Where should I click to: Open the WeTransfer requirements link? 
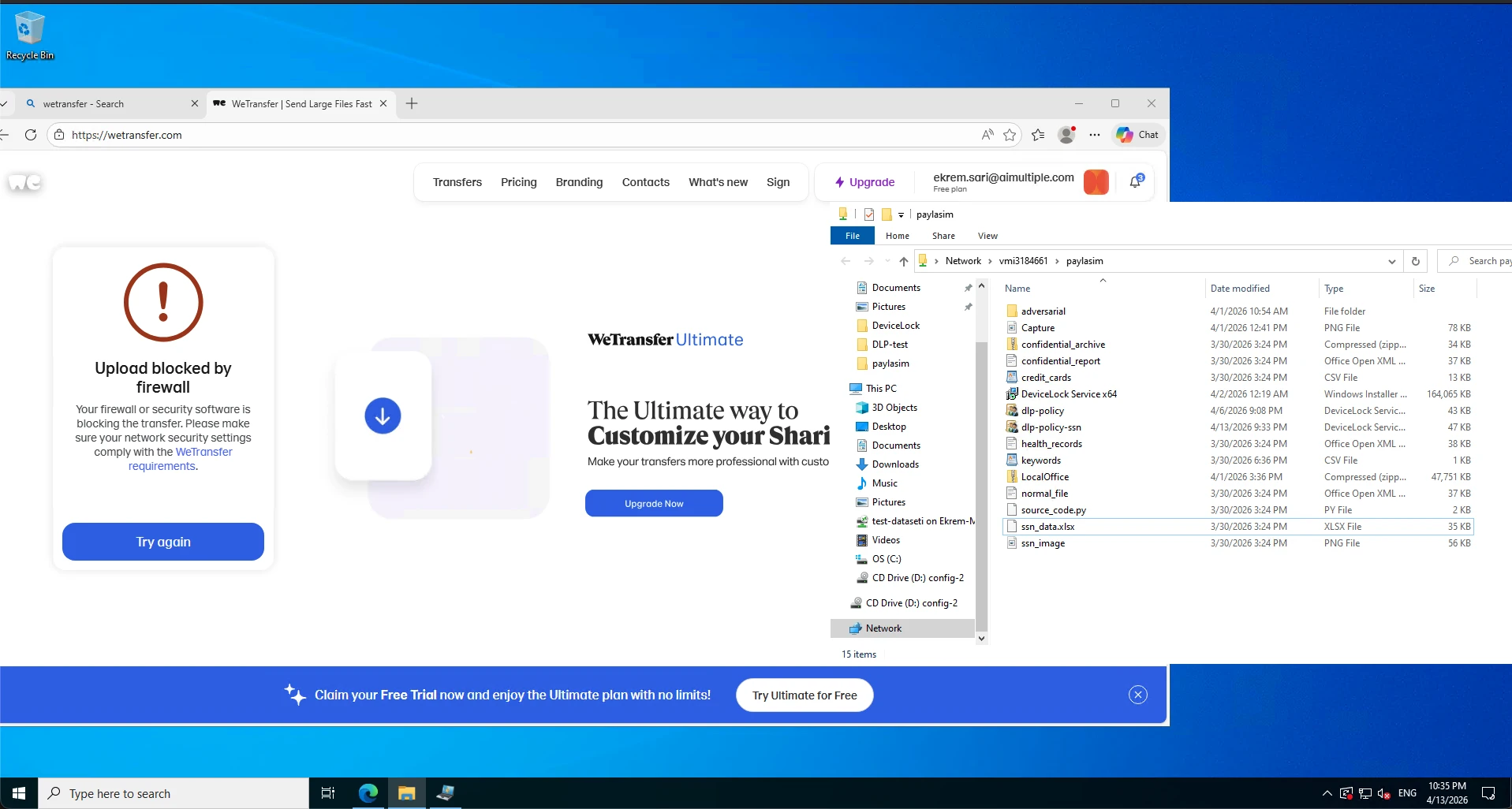point(181,459)
